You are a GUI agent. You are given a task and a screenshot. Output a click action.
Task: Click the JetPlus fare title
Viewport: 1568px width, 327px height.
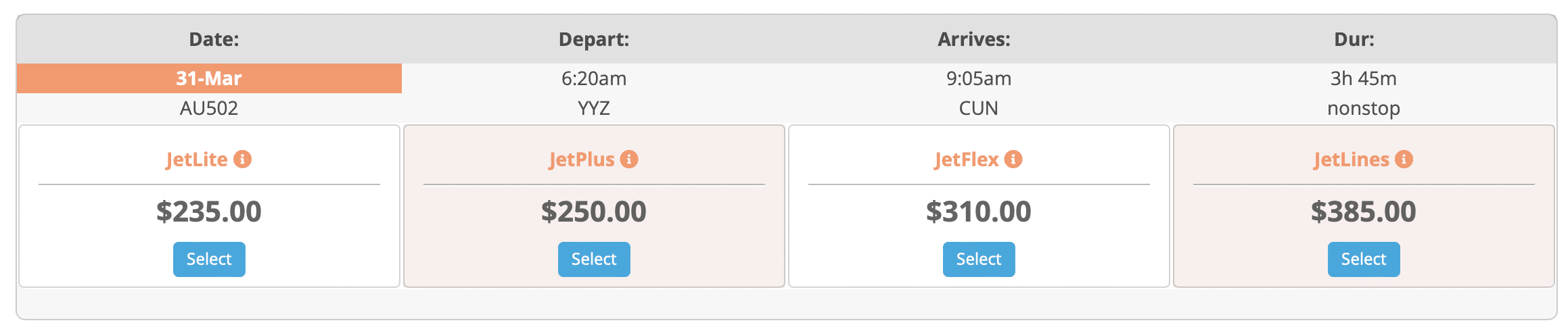582,159
